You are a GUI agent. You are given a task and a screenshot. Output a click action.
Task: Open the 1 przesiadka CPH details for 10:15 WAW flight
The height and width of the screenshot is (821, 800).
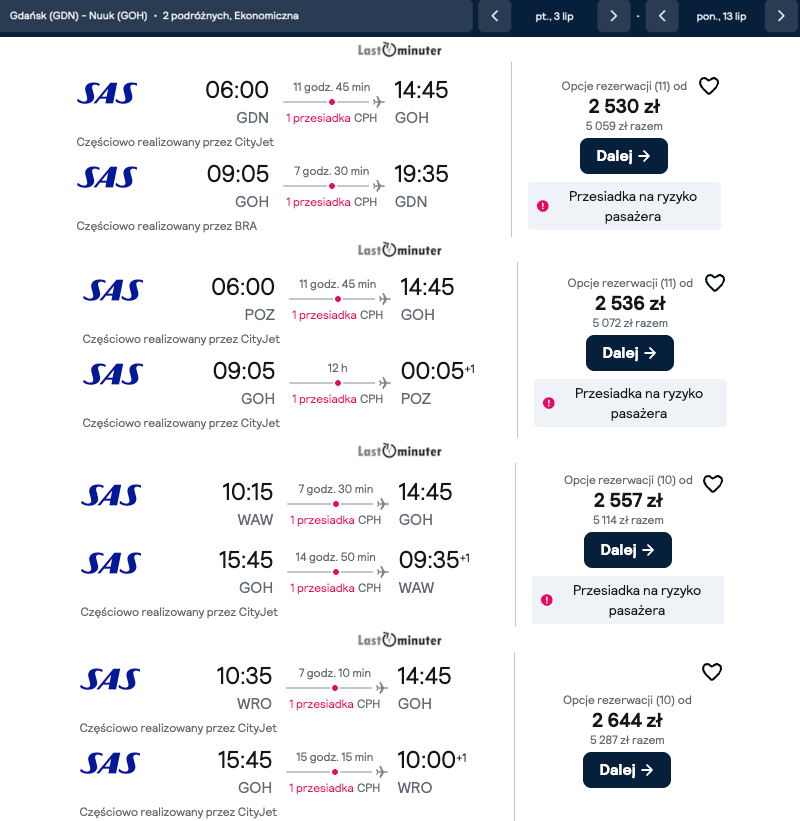point(335,520)
